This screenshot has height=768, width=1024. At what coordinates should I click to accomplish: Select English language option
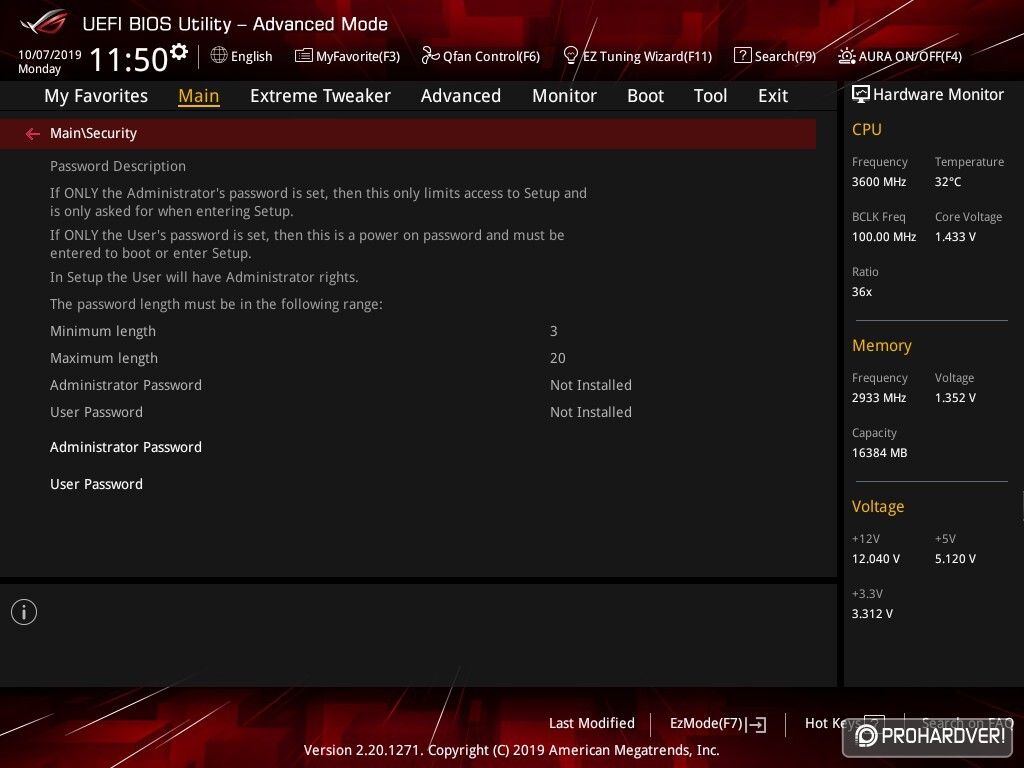[251, 56]
